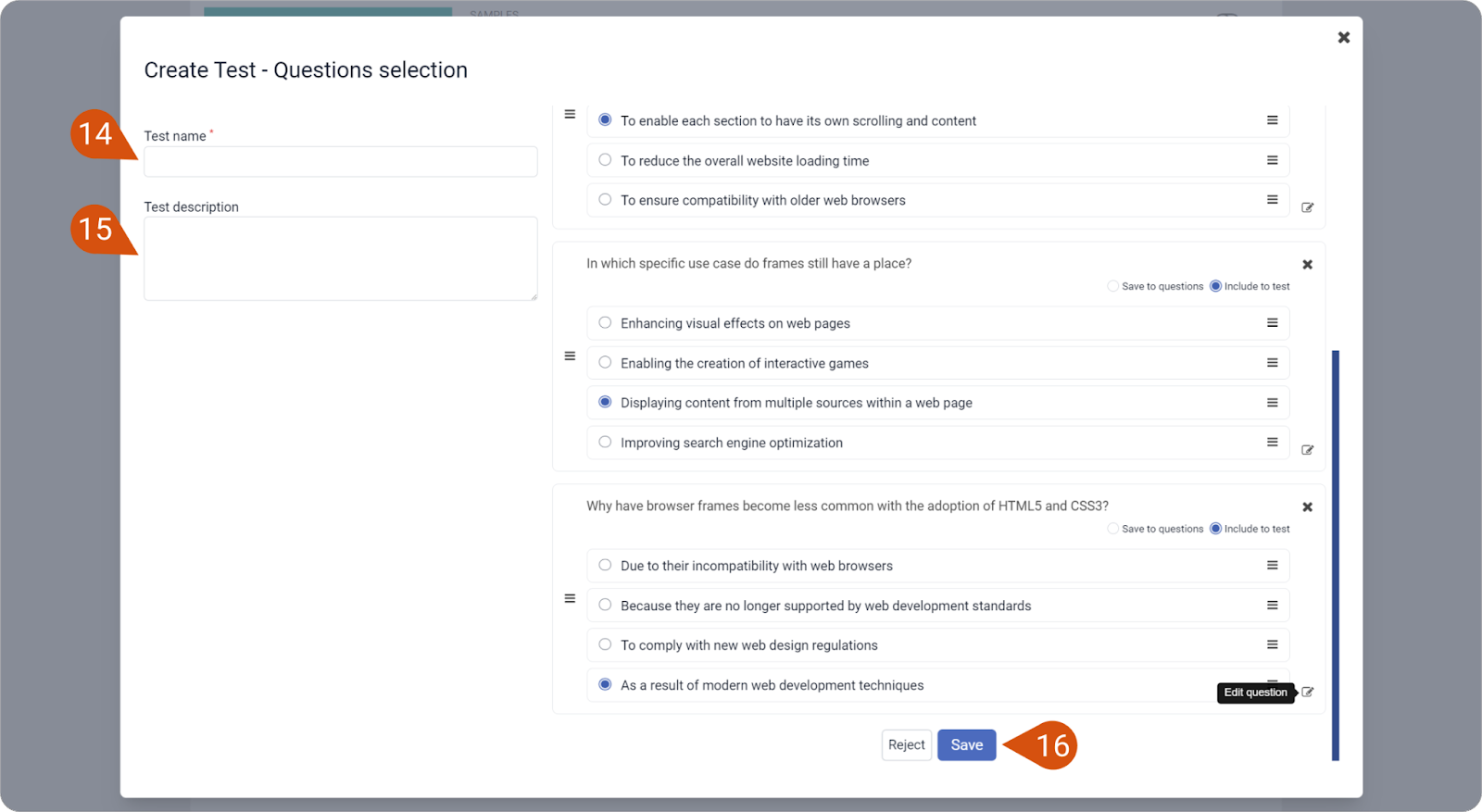The height and width of the screenshot is (812, 1482).
Task: Click edit icon for HTML5 and CSS3 question
Action: click(1307, 692)
